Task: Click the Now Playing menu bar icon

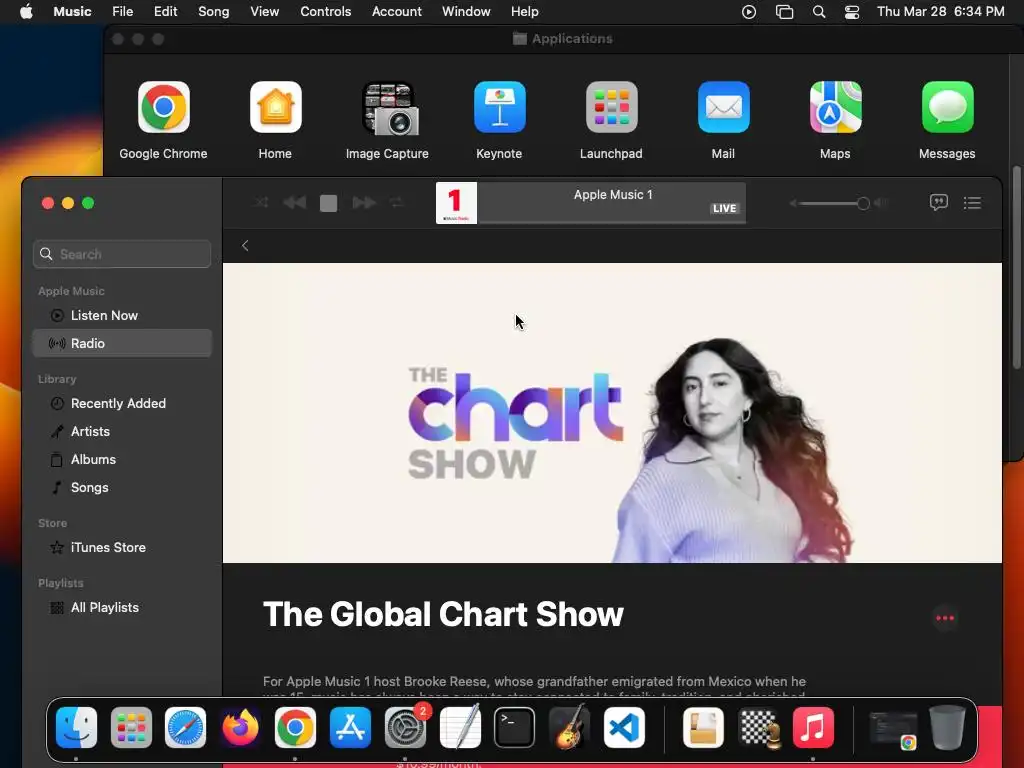Action: pos(749,12)
